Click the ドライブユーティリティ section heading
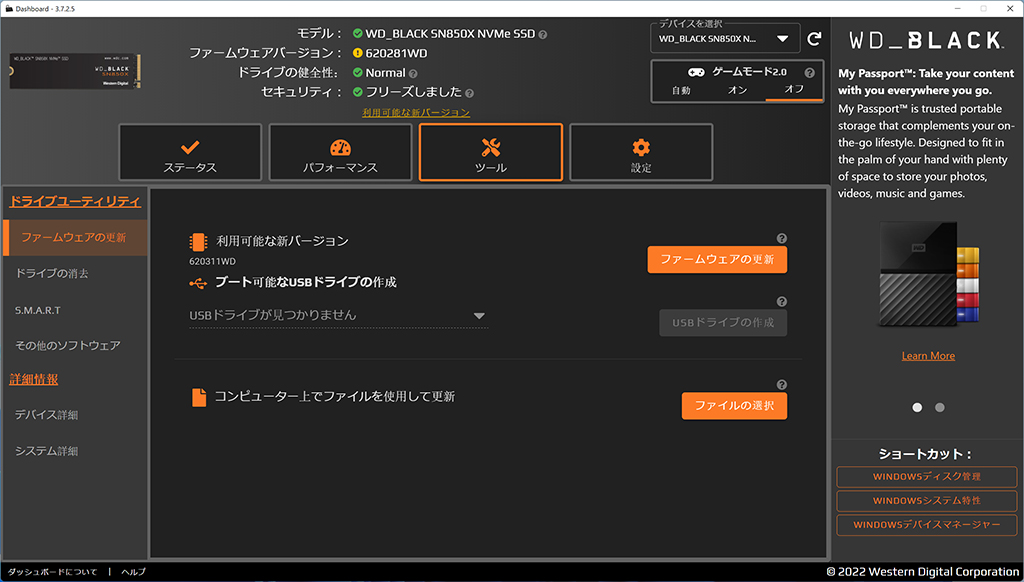Image resolution: width=1024 pixels, height=582 pixels. point(74,201)
